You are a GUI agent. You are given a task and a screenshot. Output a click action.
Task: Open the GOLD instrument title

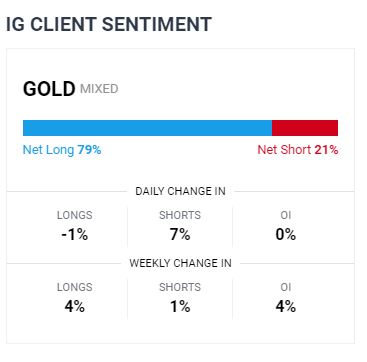click(49, 89)
